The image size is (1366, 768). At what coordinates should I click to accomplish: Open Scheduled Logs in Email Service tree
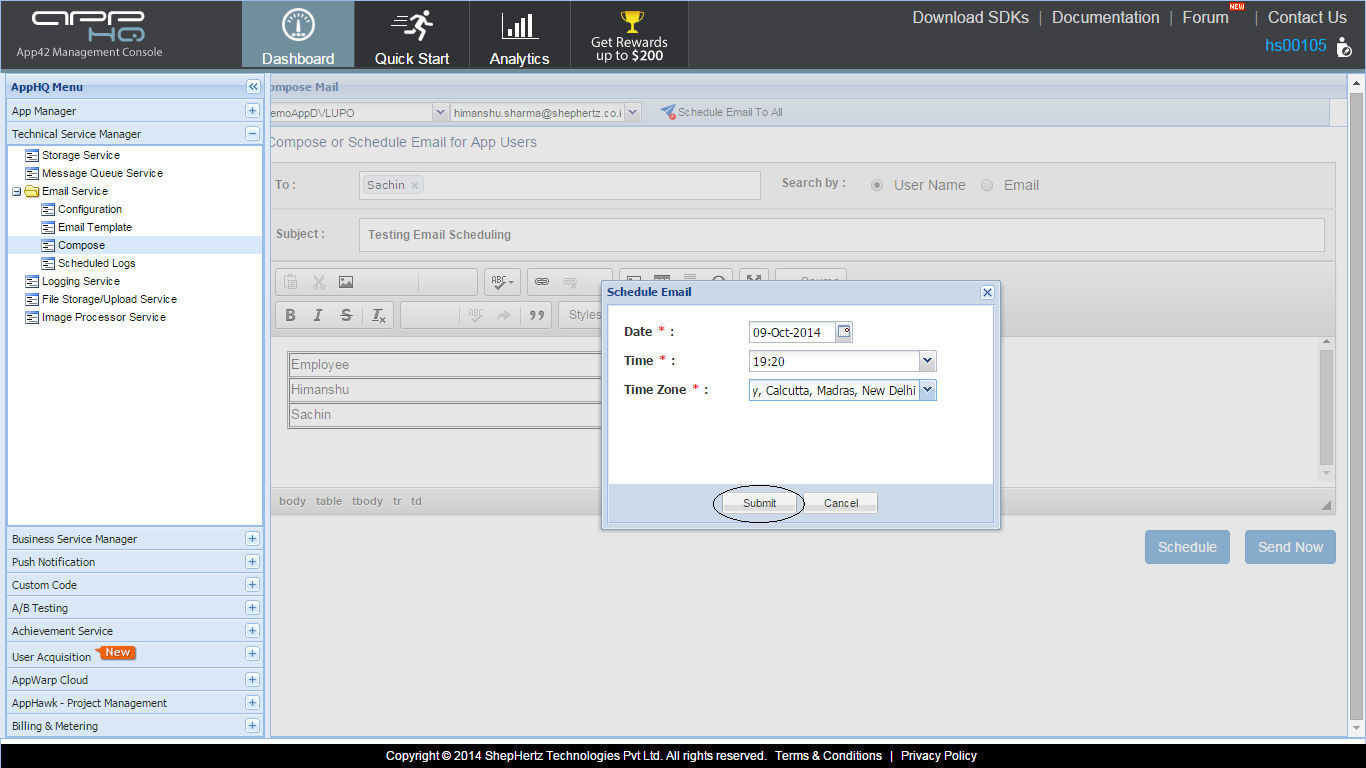point(96,263)
